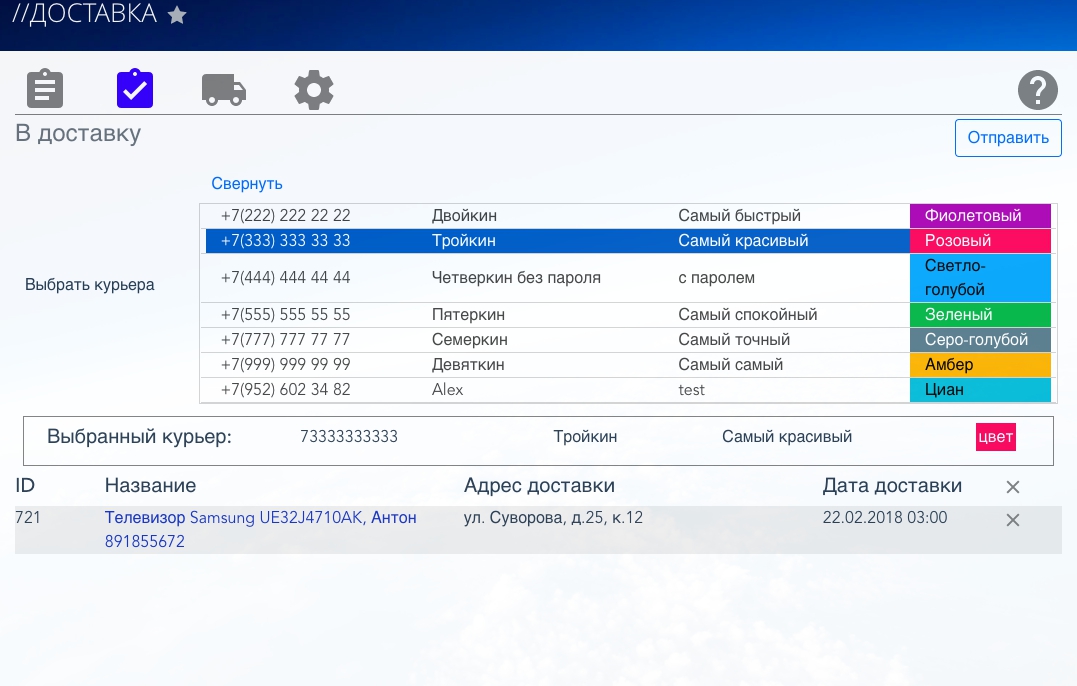Screen dimensions: 1077x686
Task: Click the X icon in table header
Action: tap(1012, 487)
